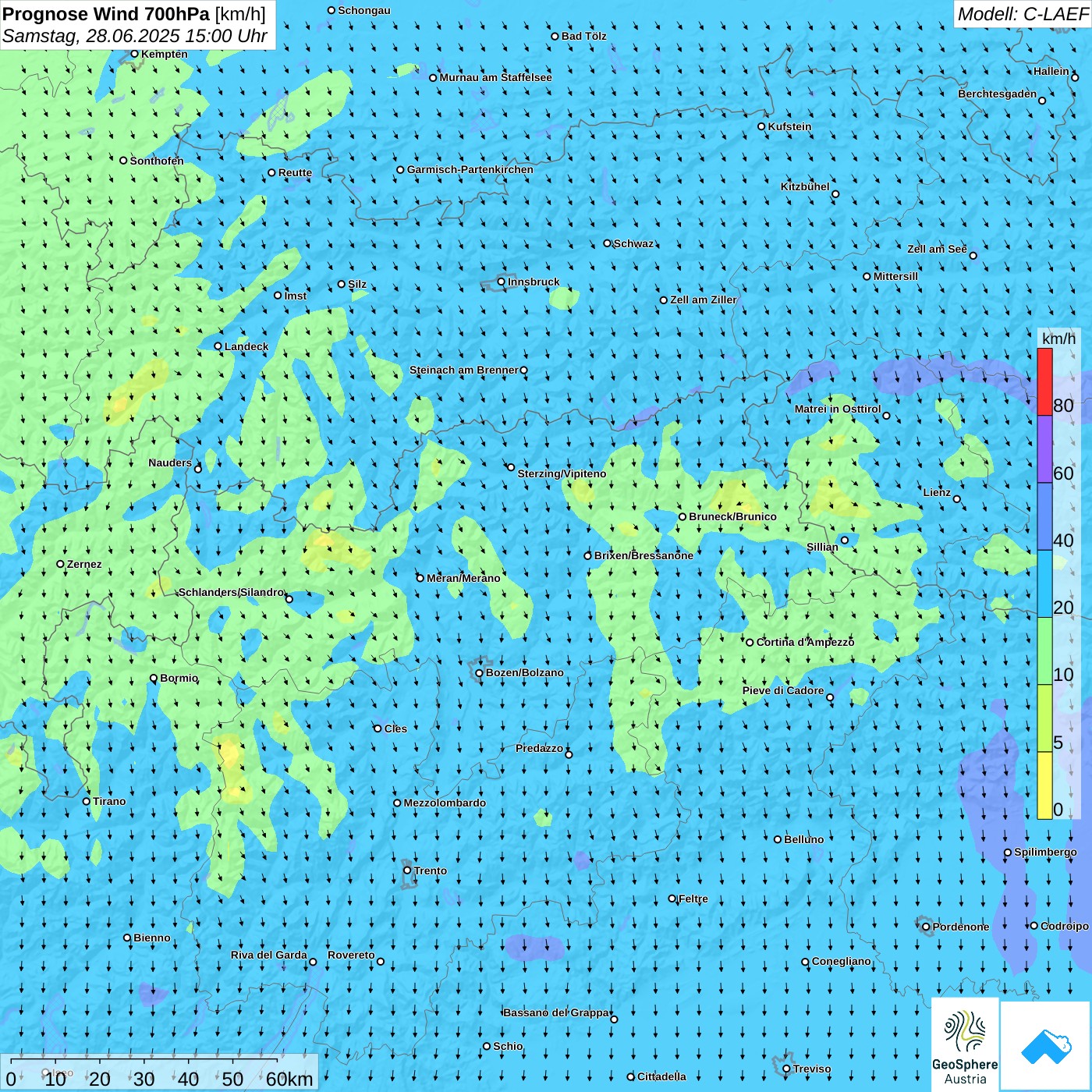Click the Landeck town label
This screenshot has height=1092, width=1092.
pyautogui.click(x=246, y=346)
